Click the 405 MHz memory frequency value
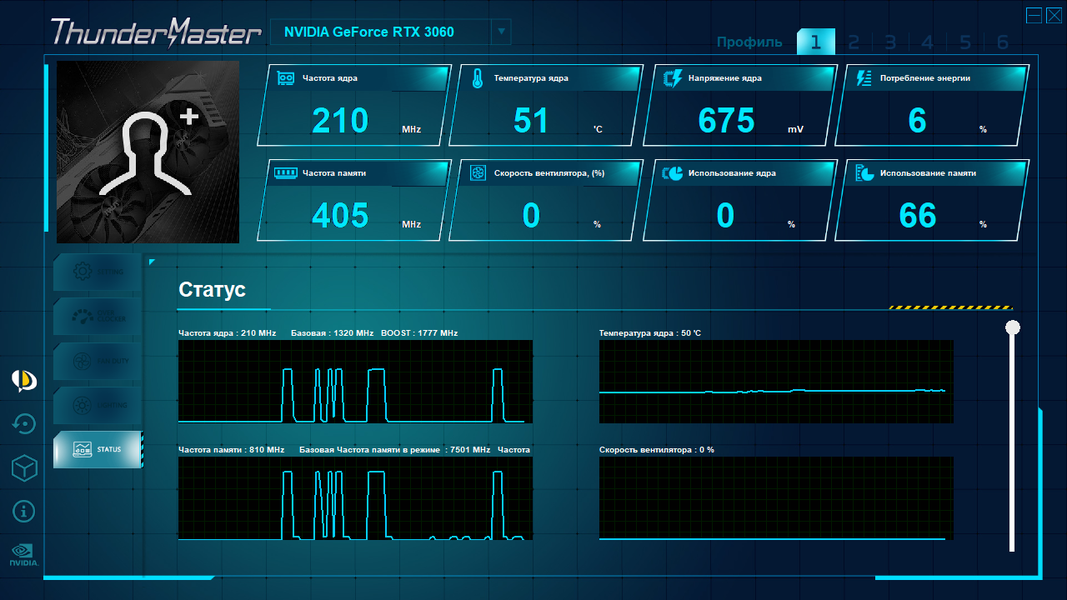The width and height of the screenshot is (1067, 600). pyautogui.click(x=340, y=216)
